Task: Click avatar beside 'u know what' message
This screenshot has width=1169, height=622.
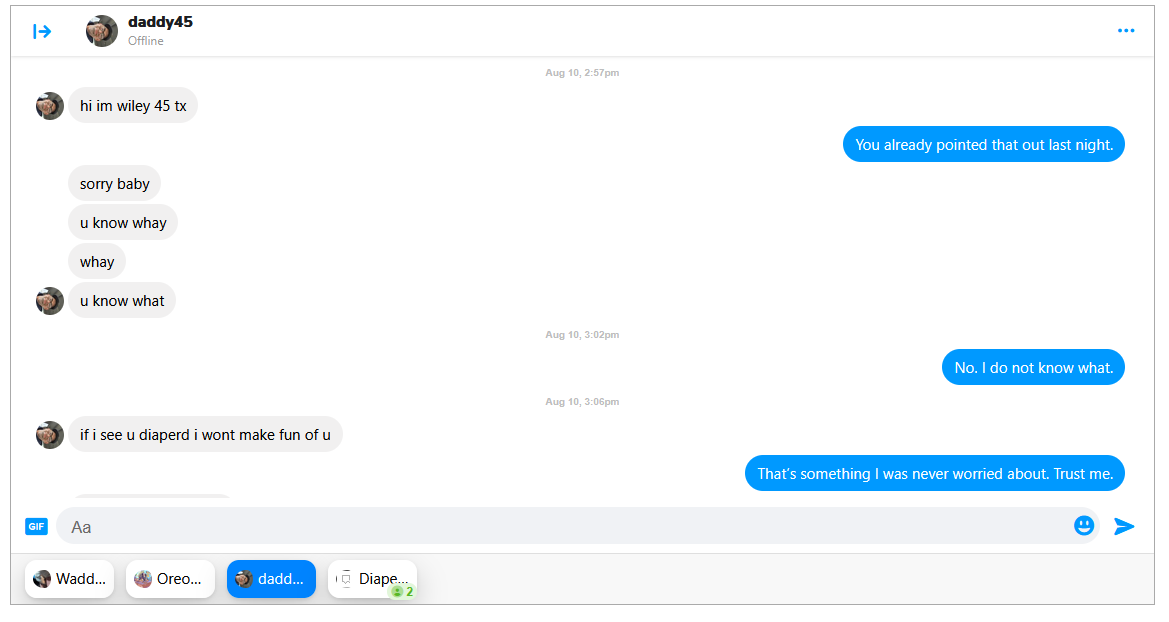Action: 50,301
